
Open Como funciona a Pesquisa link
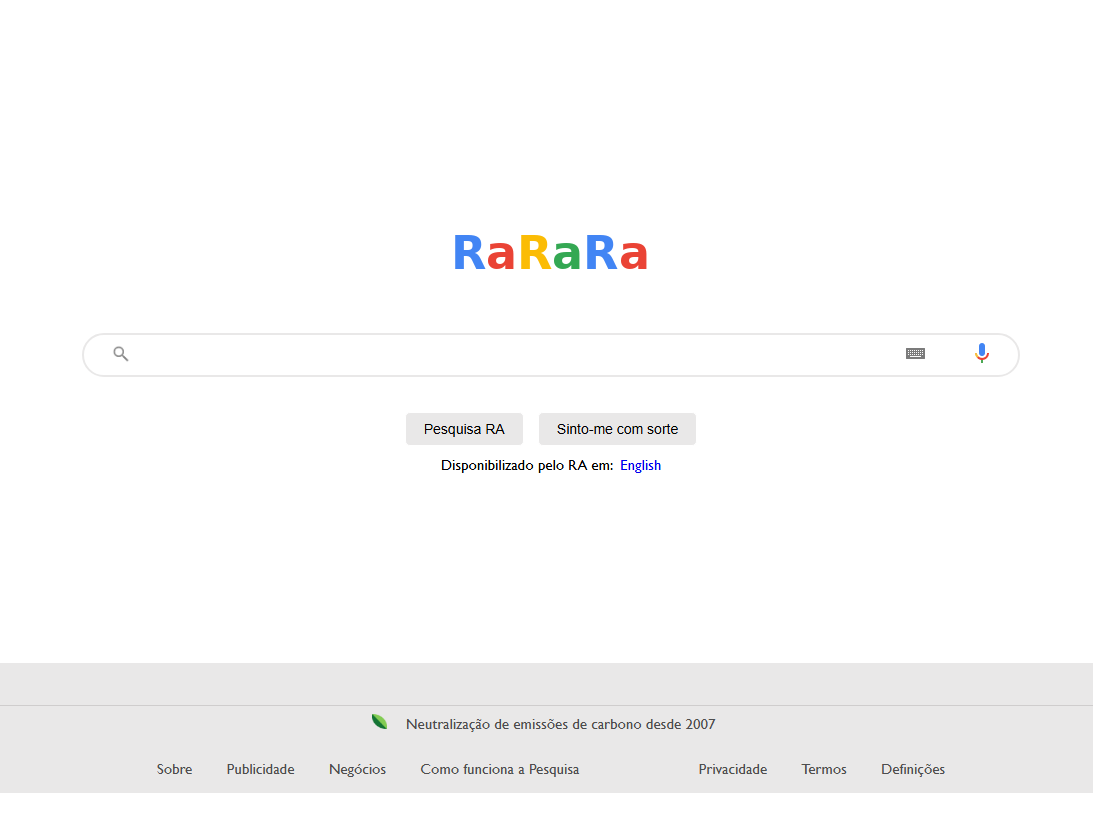(x=499, y=769)
